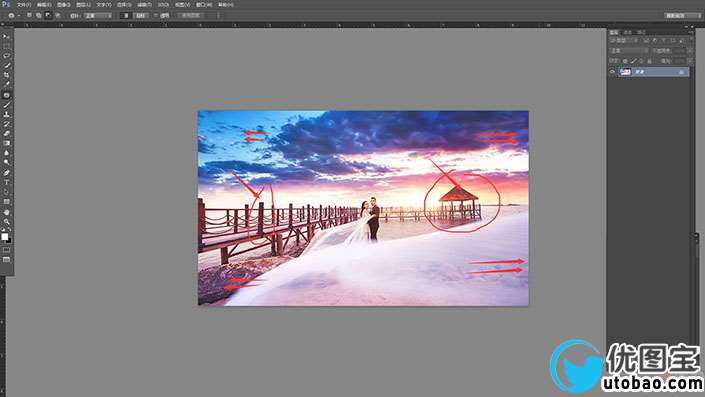Screen dimensions: 705x397
Task: Toggle the transparent checkbox in options bar
Action: pyautogui.click(x=156, y=15)
